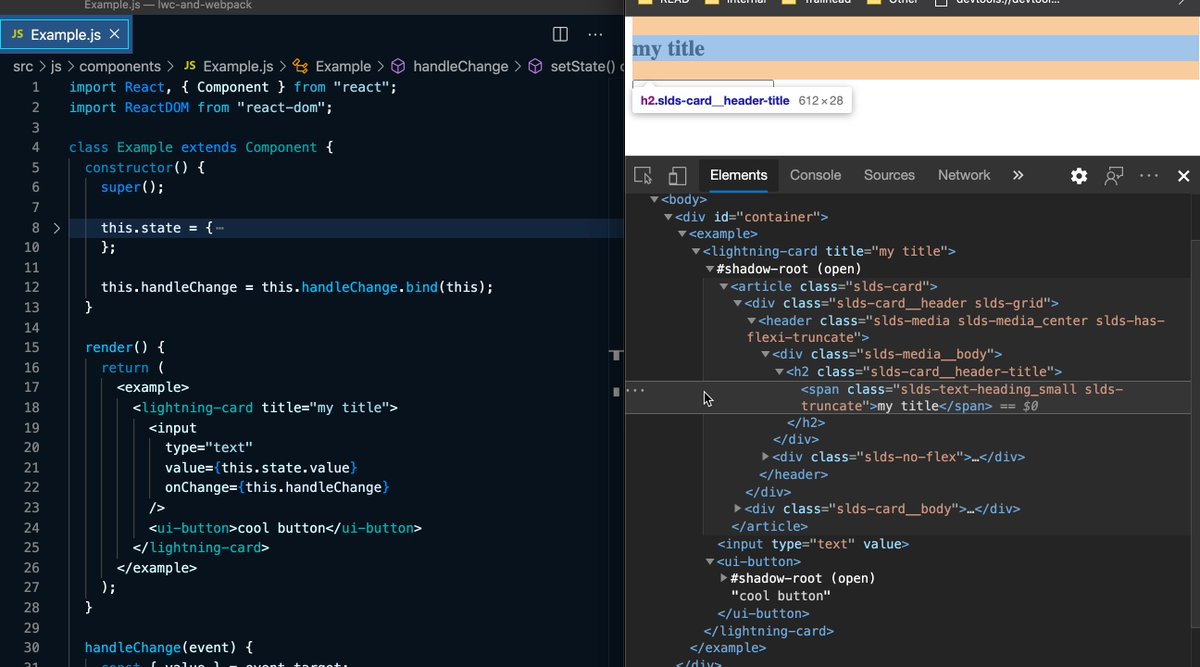1200x667 pixels.
Task: Open DevTools settings with the gear icon
Action: click(1078, 175)
